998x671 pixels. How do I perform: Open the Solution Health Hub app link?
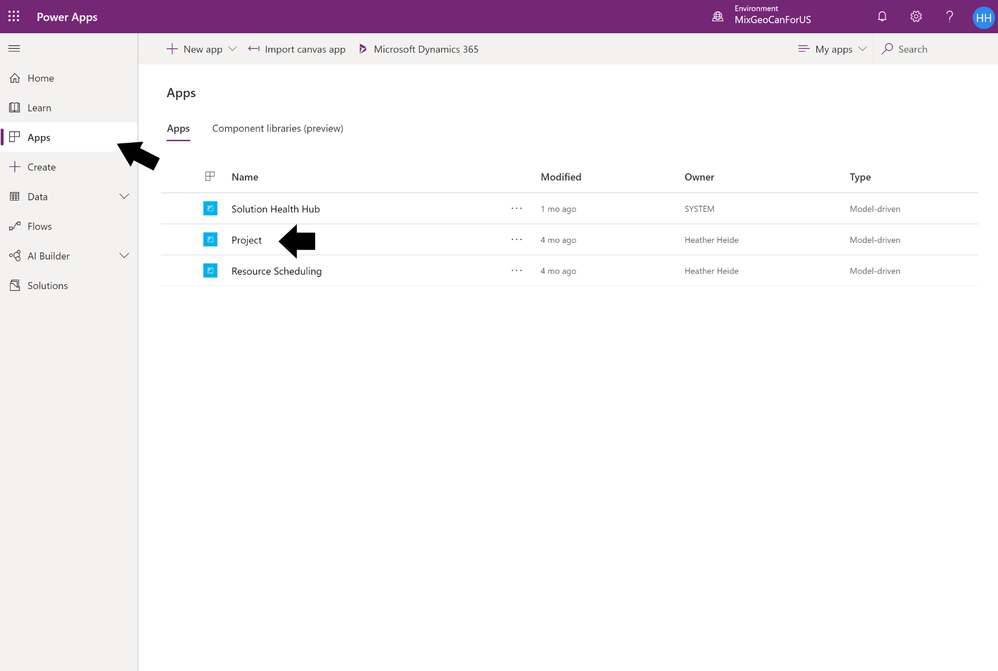pos(276,209)
